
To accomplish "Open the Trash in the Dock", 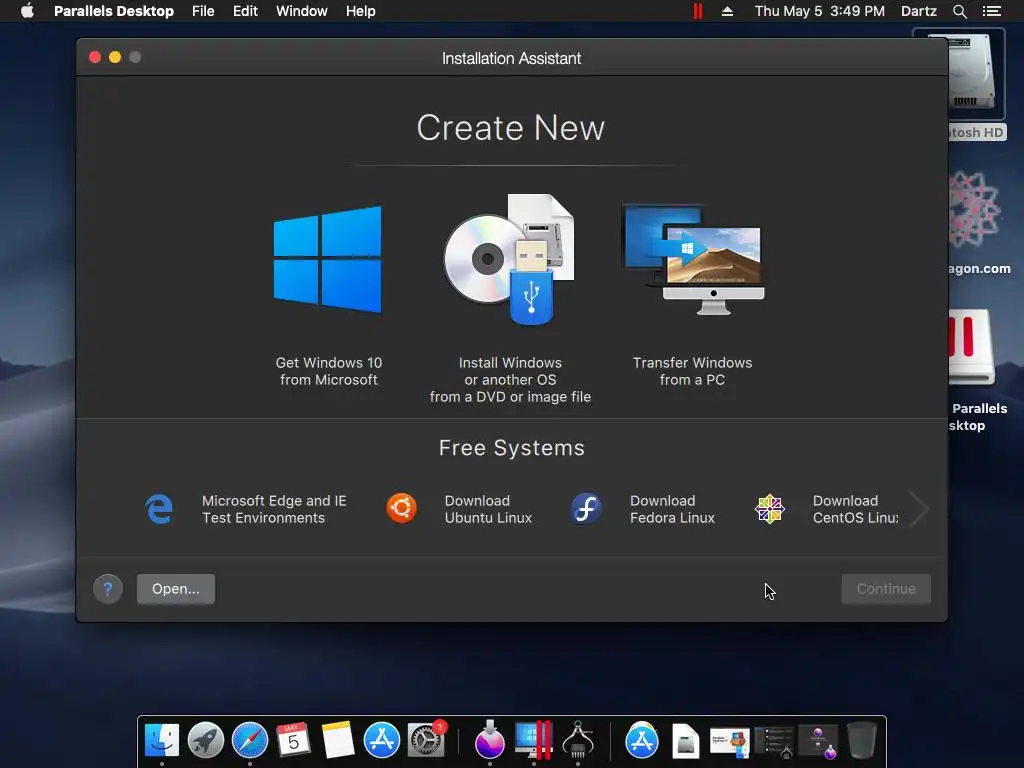I will pyautogui.click(x=861, y=741).
